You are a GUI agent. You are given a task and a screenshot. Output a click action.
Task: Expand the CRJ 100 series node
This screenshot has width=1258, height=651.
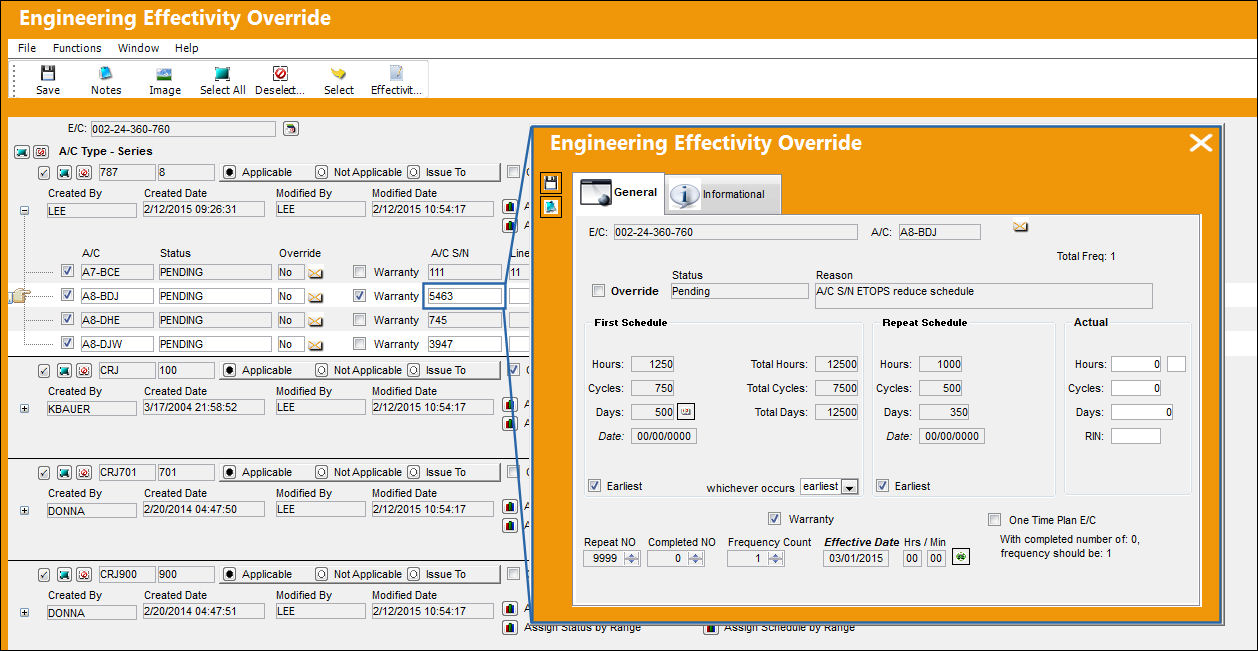click(24, 408)
